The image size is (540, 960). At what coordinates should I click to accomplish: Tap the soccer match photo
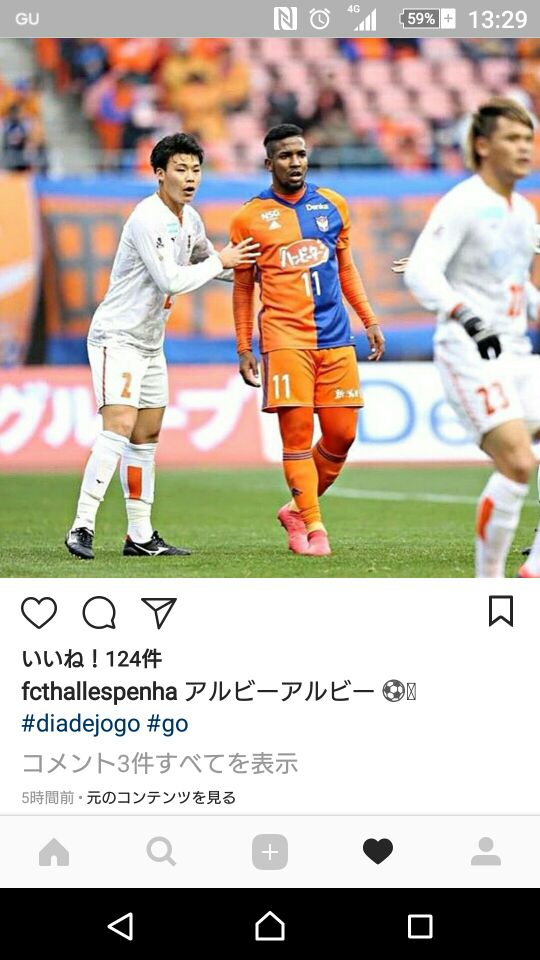pos(270,308)
